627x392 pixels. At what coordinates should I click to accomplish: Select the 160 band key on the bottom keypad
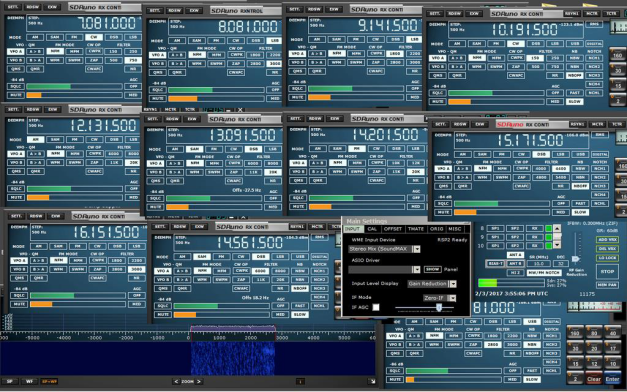click(575, 333)
